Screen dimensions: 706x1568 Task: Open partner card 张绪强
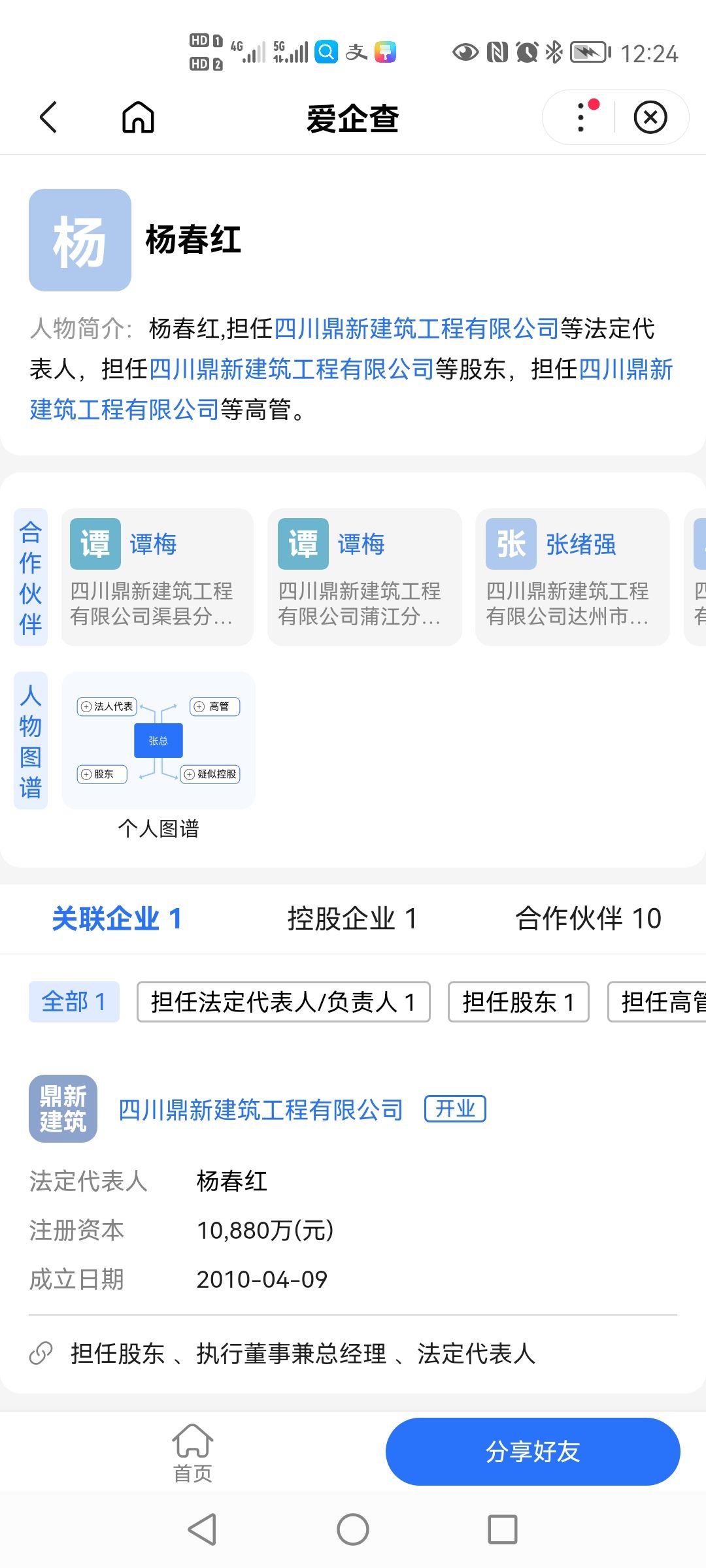(x=572, y=578)
